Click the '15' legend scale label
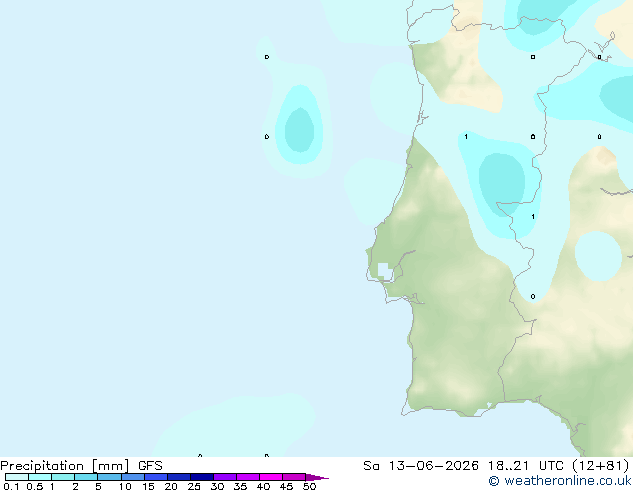 point(148,486)
